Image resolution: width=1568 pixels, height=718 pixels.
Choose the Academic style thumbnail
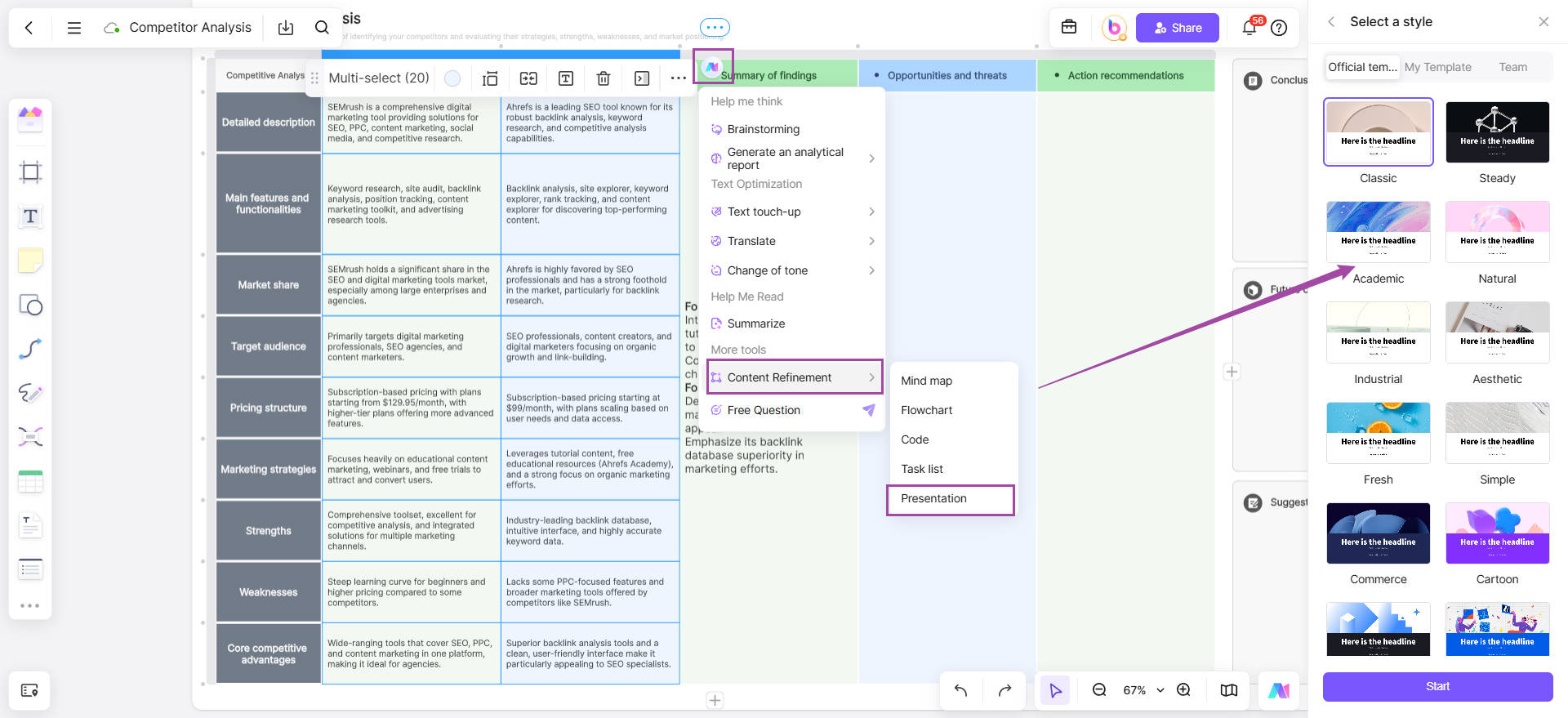click(1379, 232)
